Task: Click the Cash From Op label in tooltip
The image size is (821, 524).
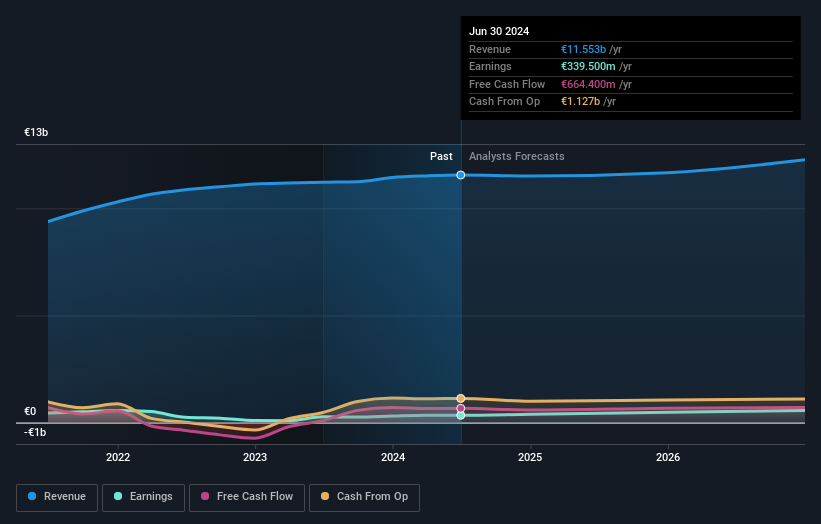Action: tap(504, 102)
